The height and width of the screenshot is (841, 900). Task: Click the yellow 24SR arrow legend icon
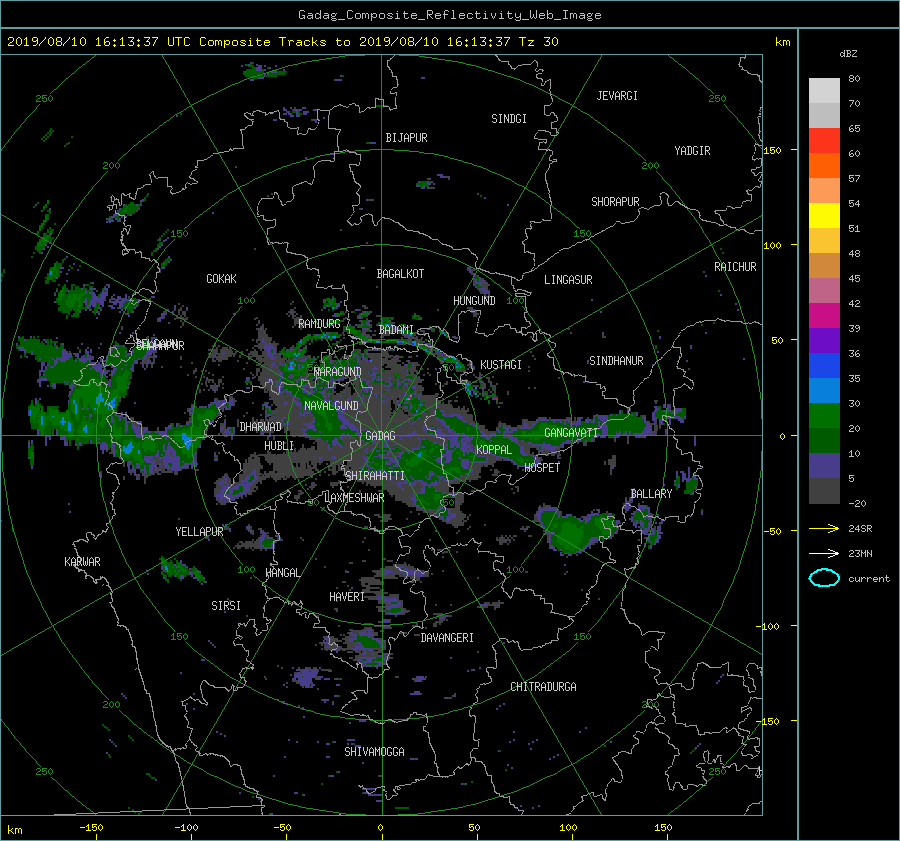tap(824, 529)
